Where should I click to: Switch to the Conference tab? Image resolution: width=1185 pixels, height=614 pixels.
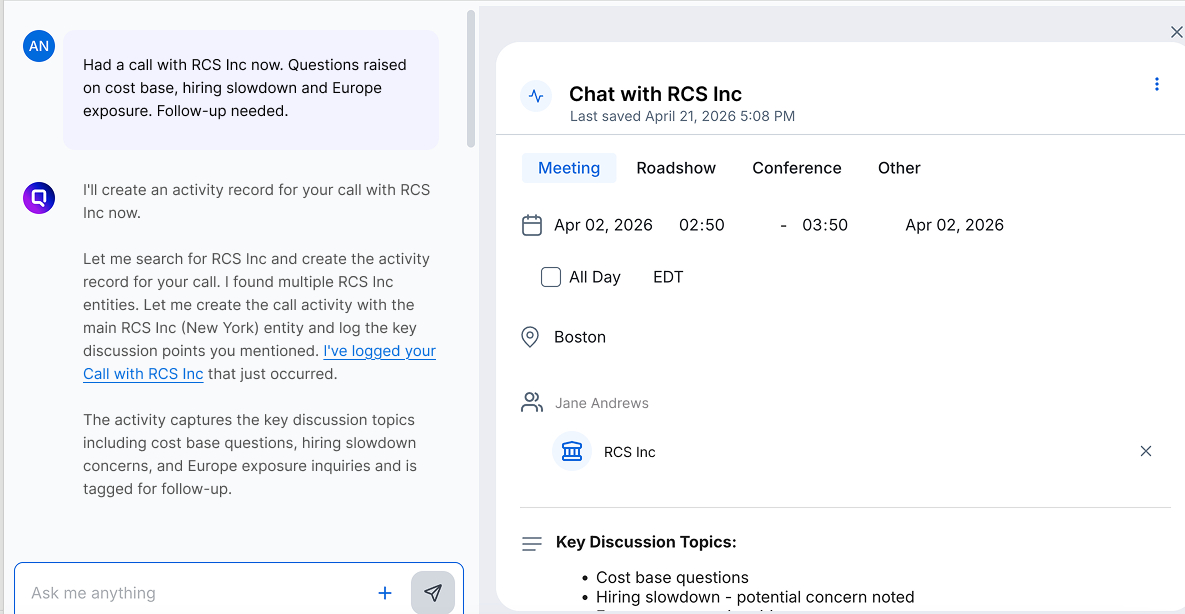[x=796, y=168]
